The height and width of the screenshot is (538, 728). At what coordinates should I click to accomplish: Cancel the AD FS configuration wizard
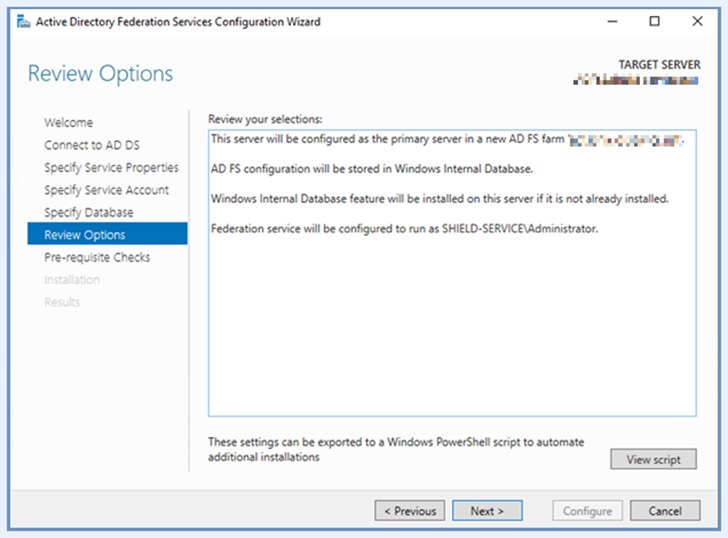click(665, 511)
